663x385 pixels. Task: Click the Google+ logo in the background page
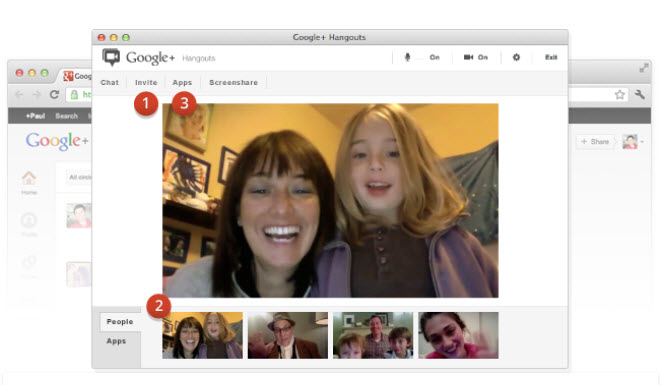pos(58,141)
